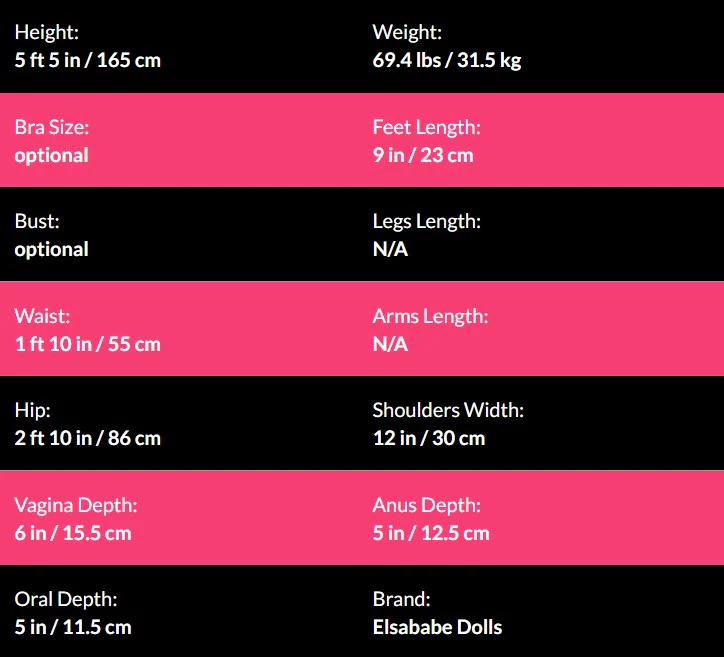Select the N/A value under Arms Length
The width and height of the screenshot is (724, 657).
(x=390, y=344)
